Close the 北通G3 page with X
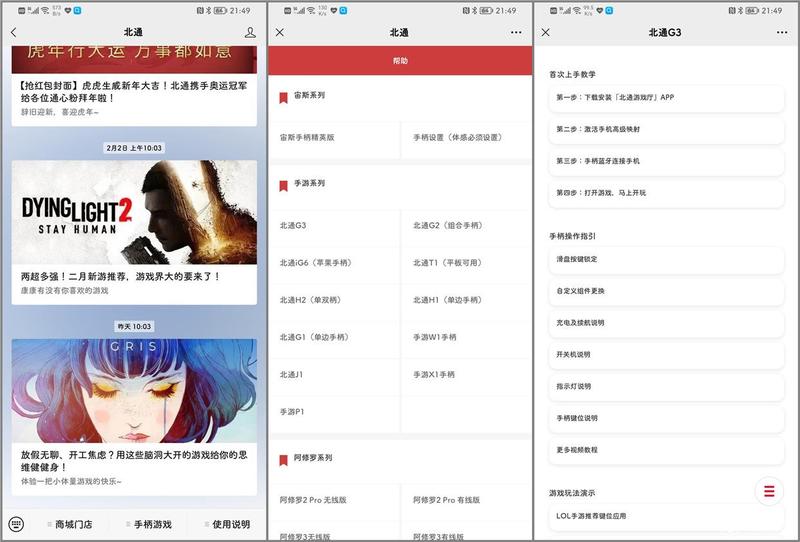Viewport: 800px width, 542px height. pos(545,32)
